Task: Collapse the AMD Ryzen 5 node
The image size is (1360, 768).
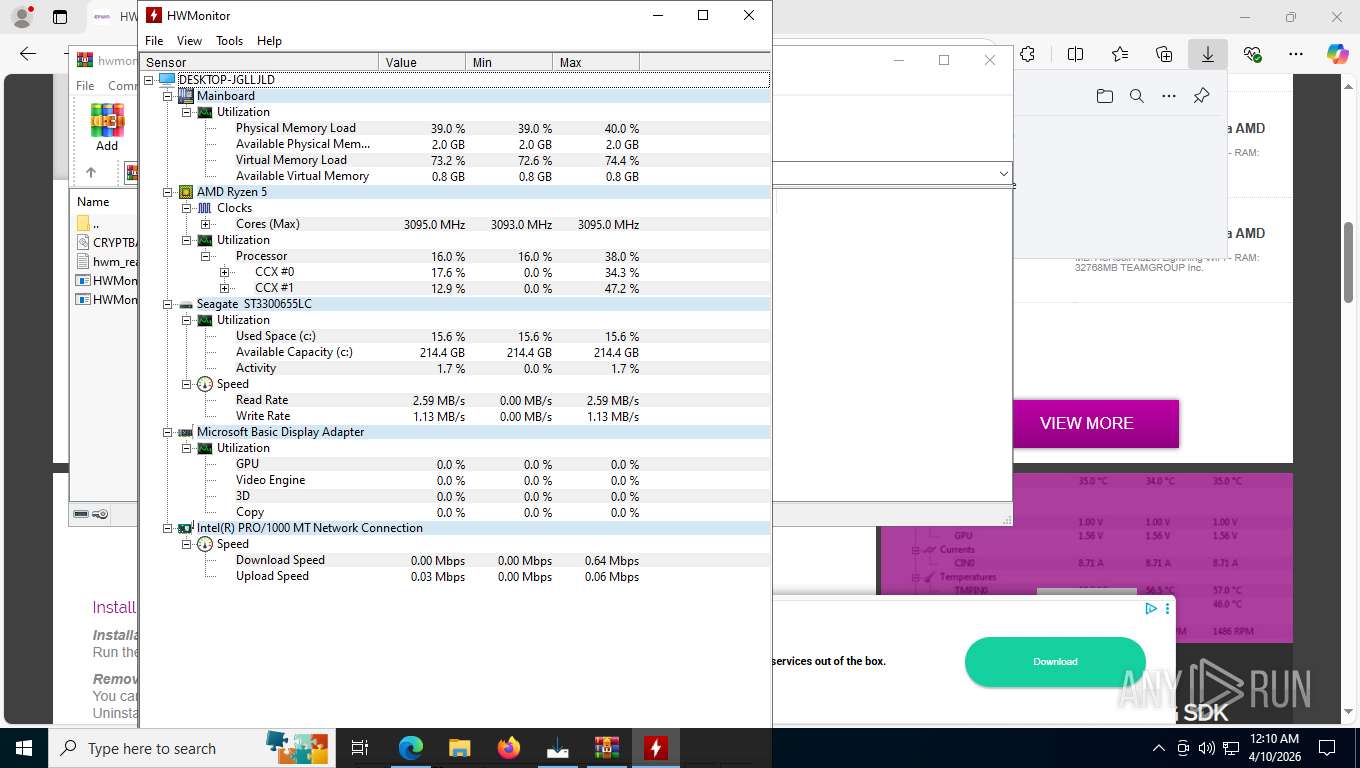Action: [168, 192]
